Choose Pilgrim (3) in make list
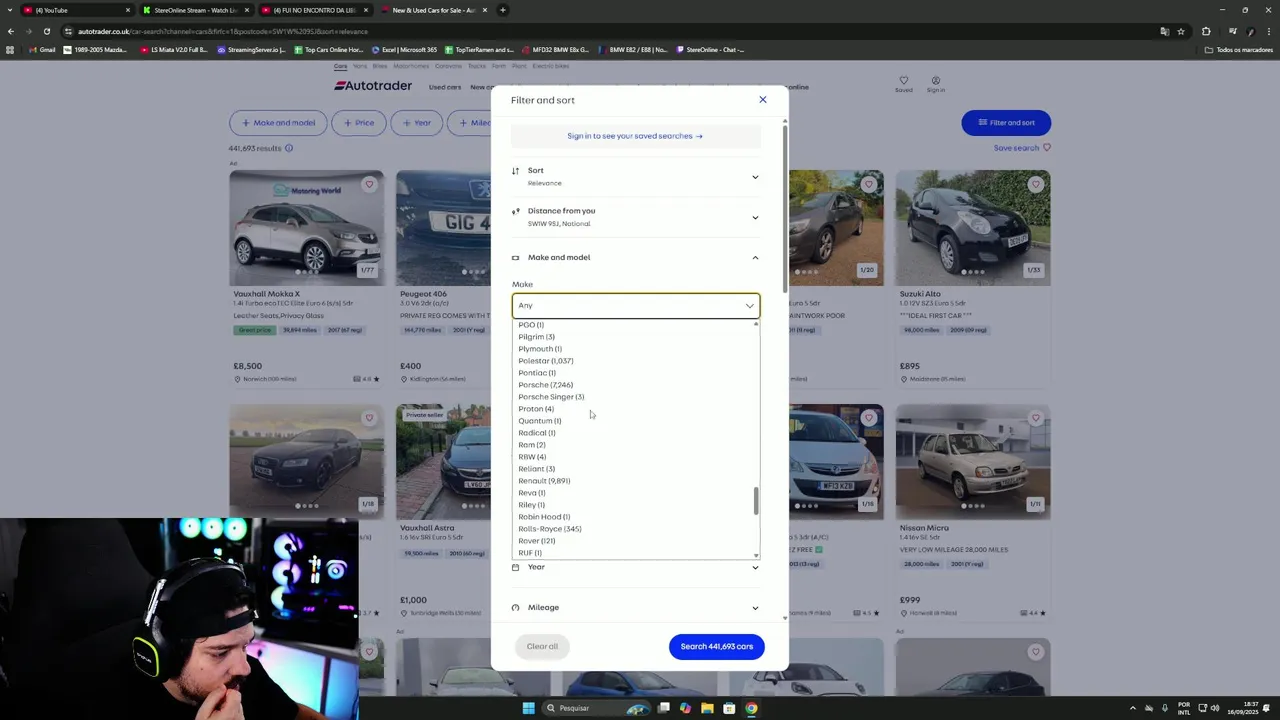The width and height of the screenshot is (1280, 720). click(x=536, y=337)
